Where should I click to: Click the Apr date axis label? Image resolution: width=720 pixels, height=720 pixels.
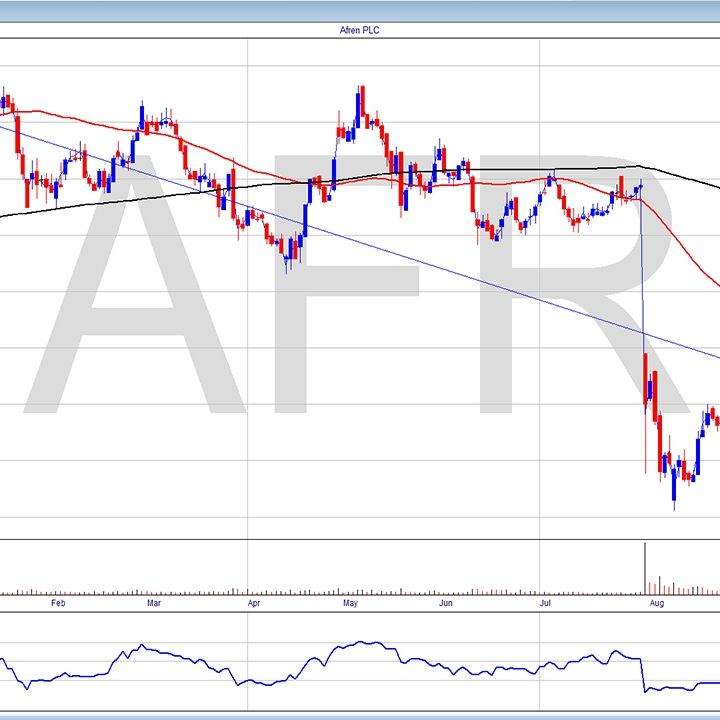click(253, 604)
